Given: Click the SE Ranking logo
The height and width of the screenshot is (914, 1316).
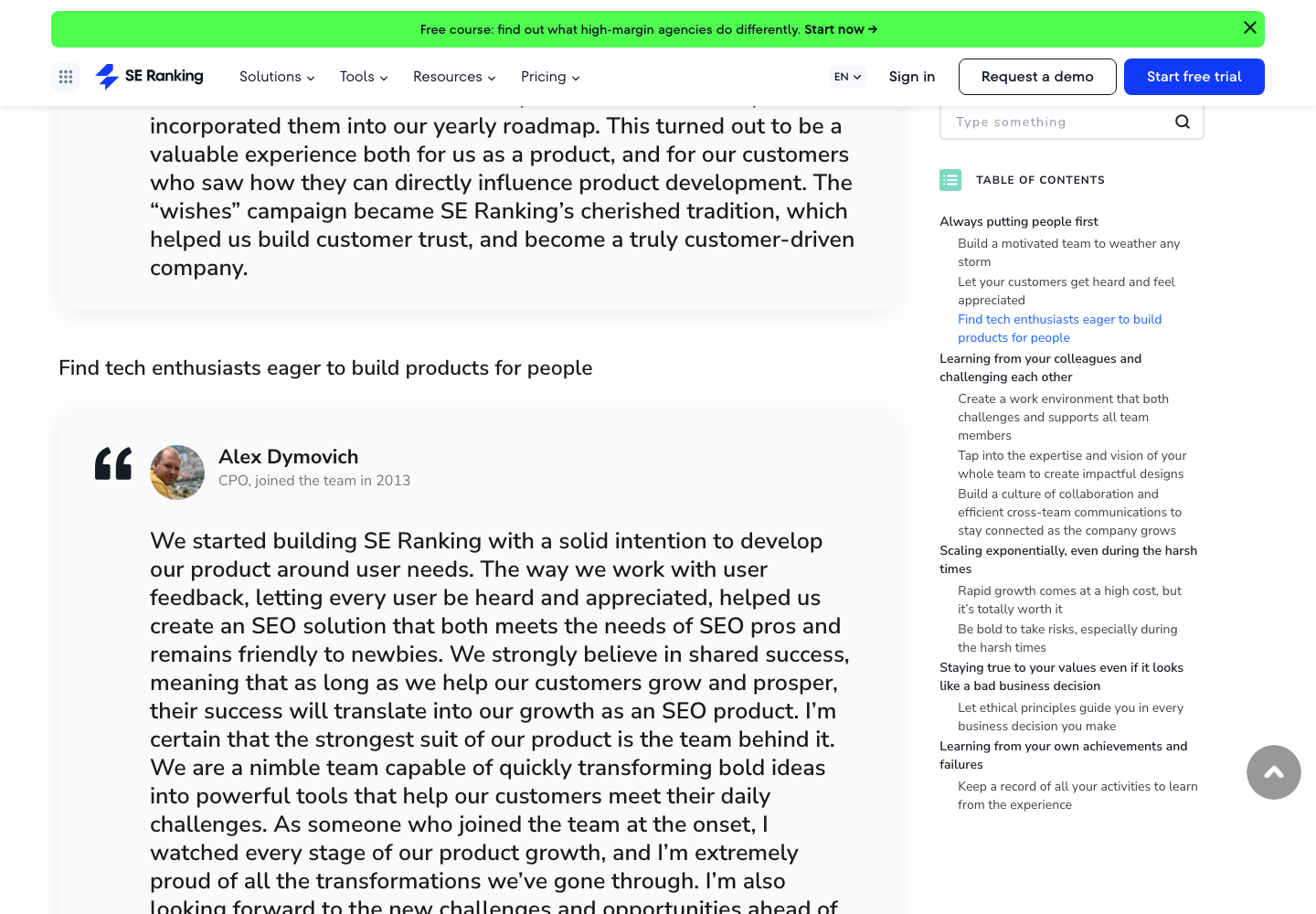Looking at the screenshot, I should tap(149, 77).
